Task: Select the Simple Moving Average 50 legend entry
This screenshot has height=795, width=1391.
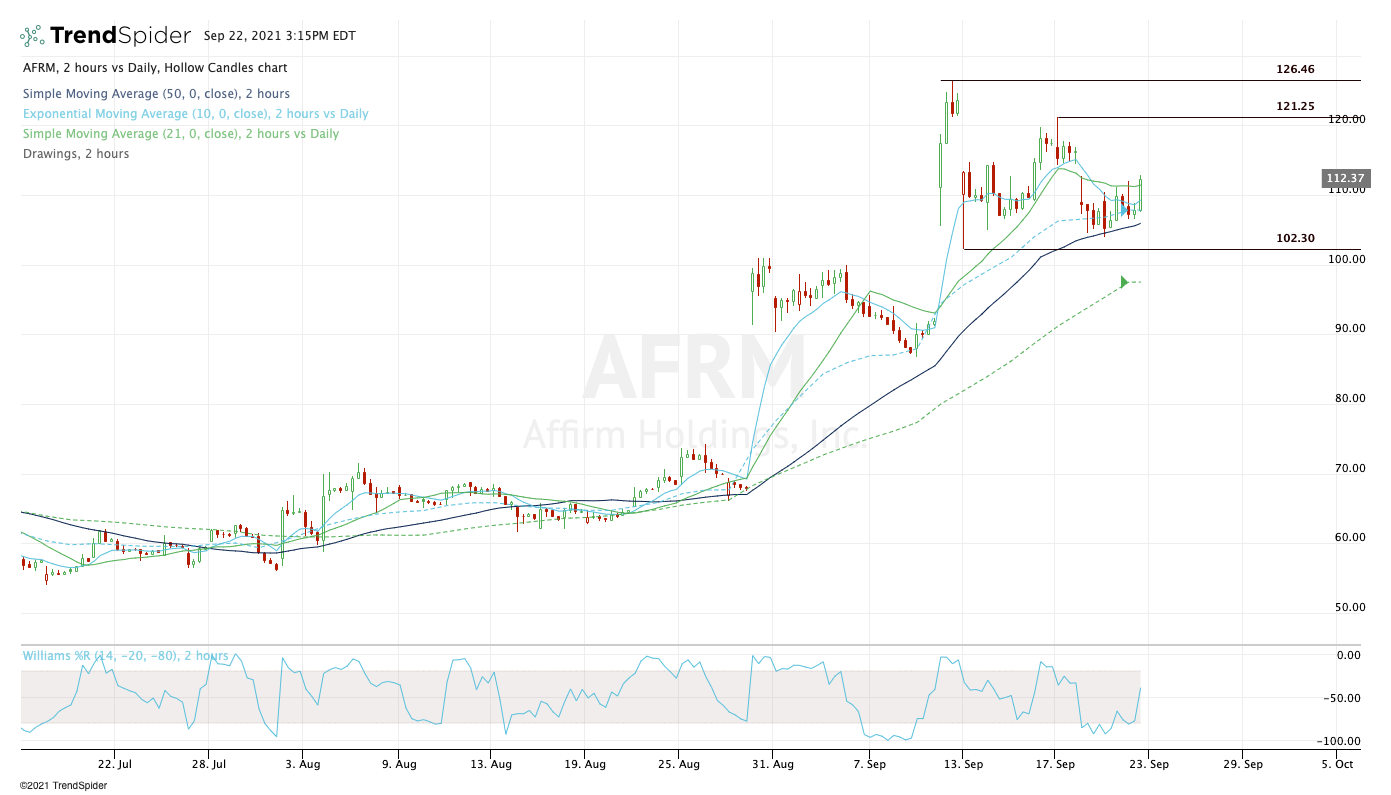Action: click(156, 94)
